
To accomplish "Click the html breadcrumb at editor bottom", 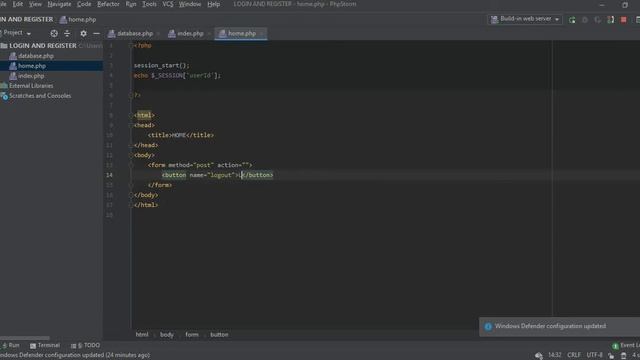I will pos(142,335).
